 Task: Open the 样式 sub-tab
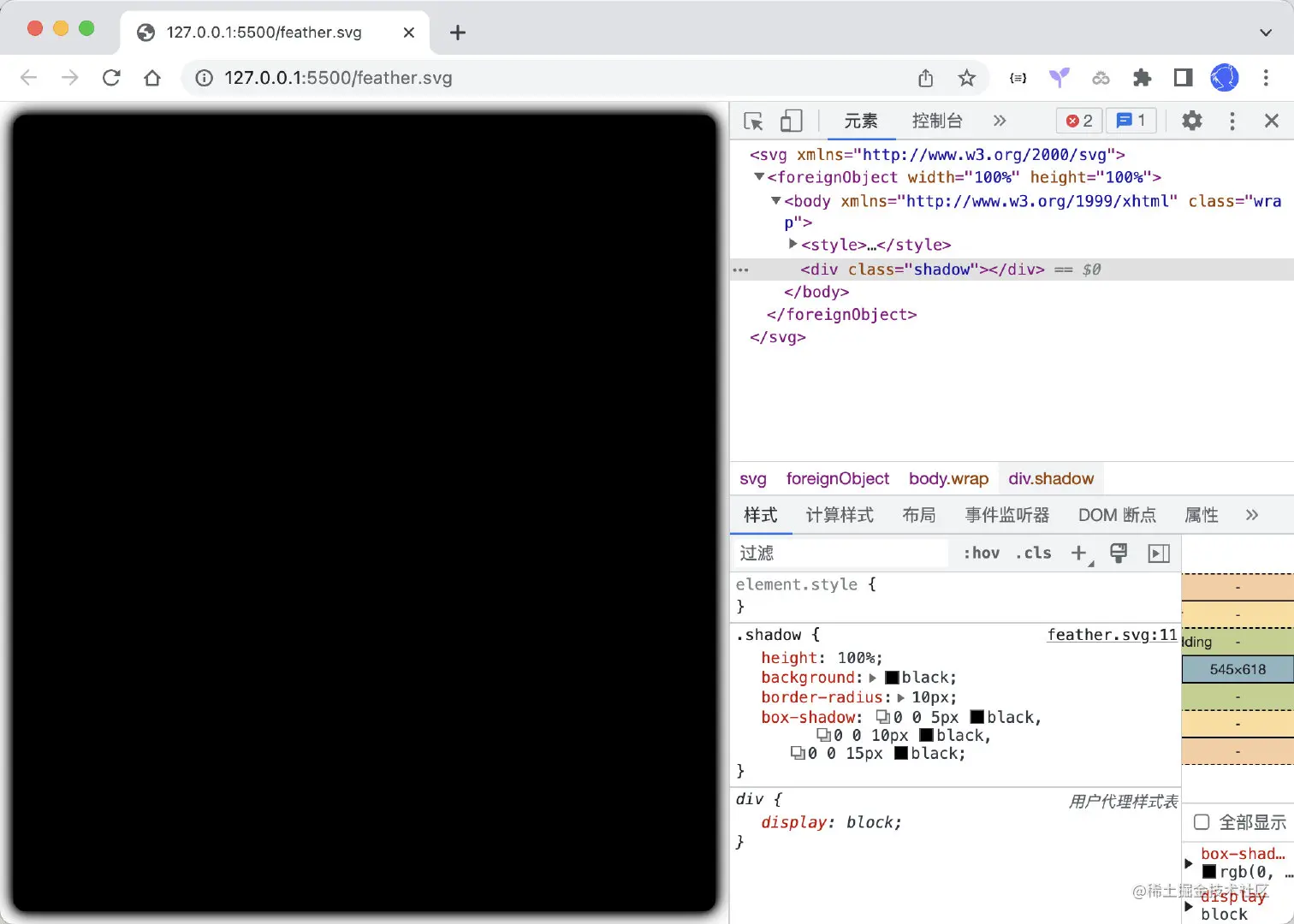pos(761,515)
